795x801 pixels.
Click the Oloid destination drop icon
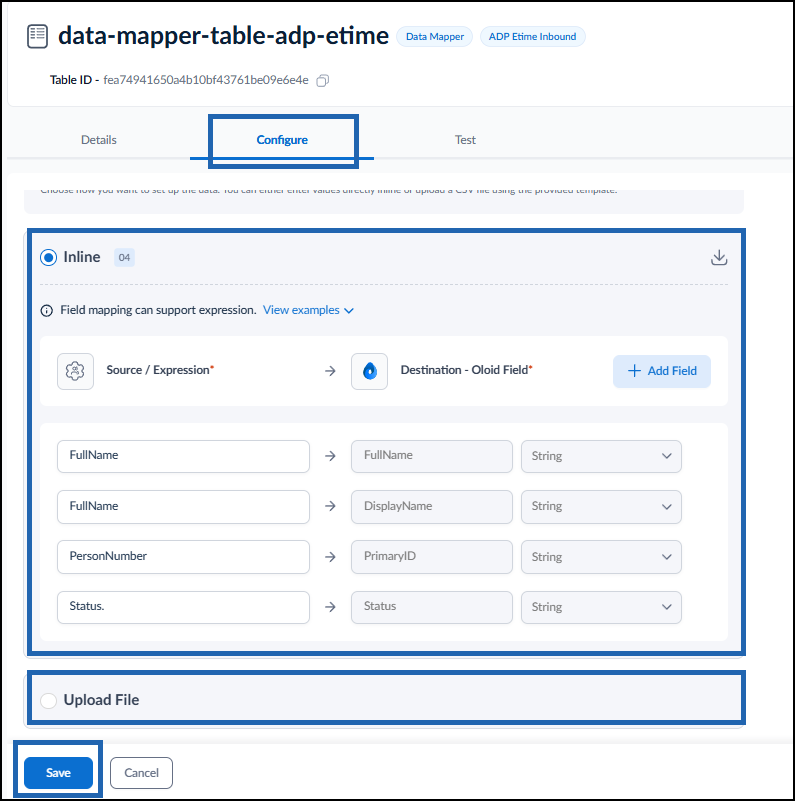point(369,371)
